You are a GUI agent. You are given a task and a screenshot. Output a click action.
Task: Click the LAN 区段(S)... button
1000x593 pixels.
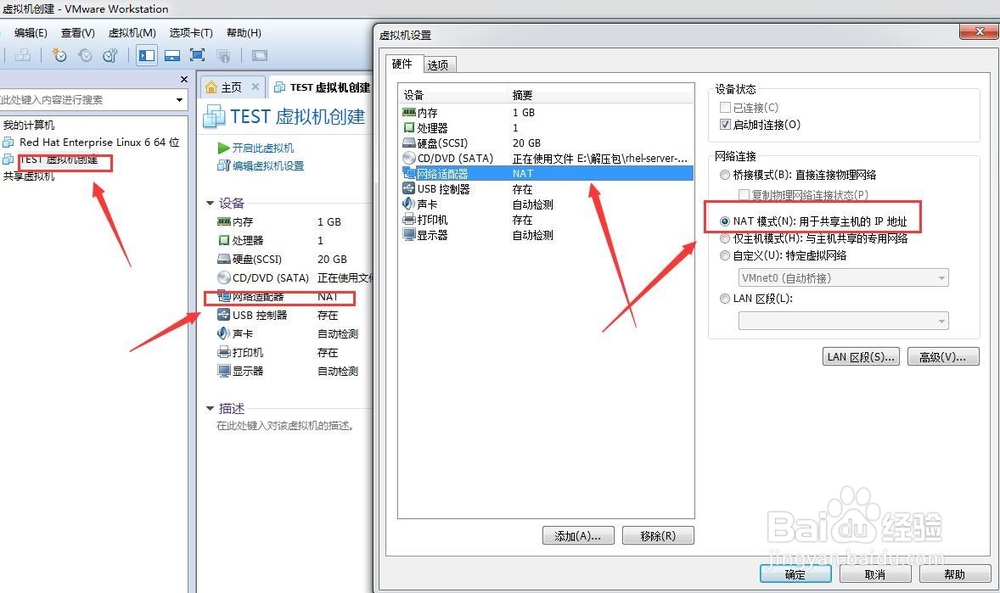click(860, 356)
